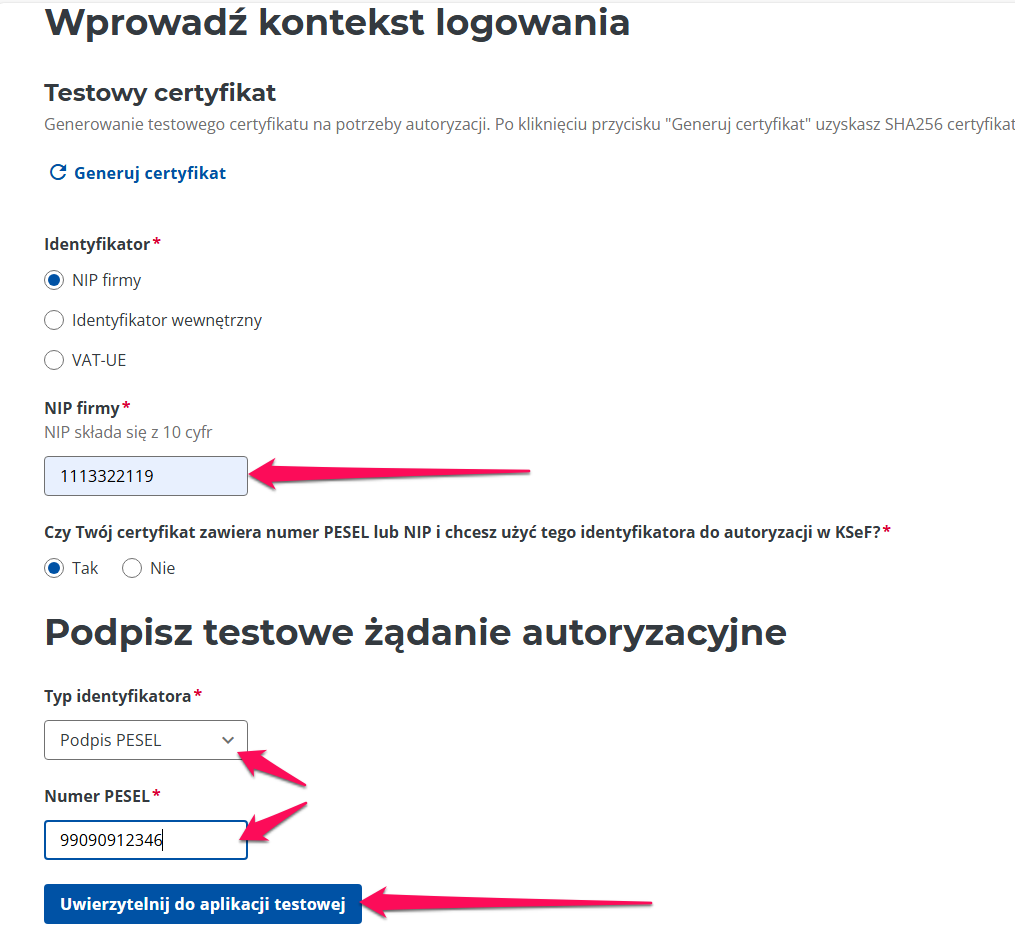This screenshot has width=1015, height=945.
Task: Click the chevron arrow in the Podpis PESEL select
Action: tap(228, 740)
